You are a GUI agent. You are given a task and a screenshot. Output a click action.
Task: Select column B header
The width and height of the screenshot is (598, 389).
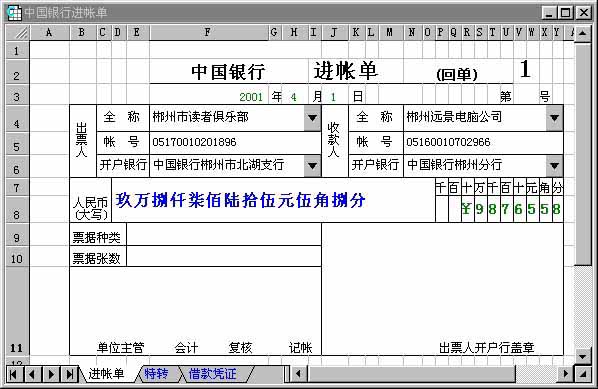point(82,33)
